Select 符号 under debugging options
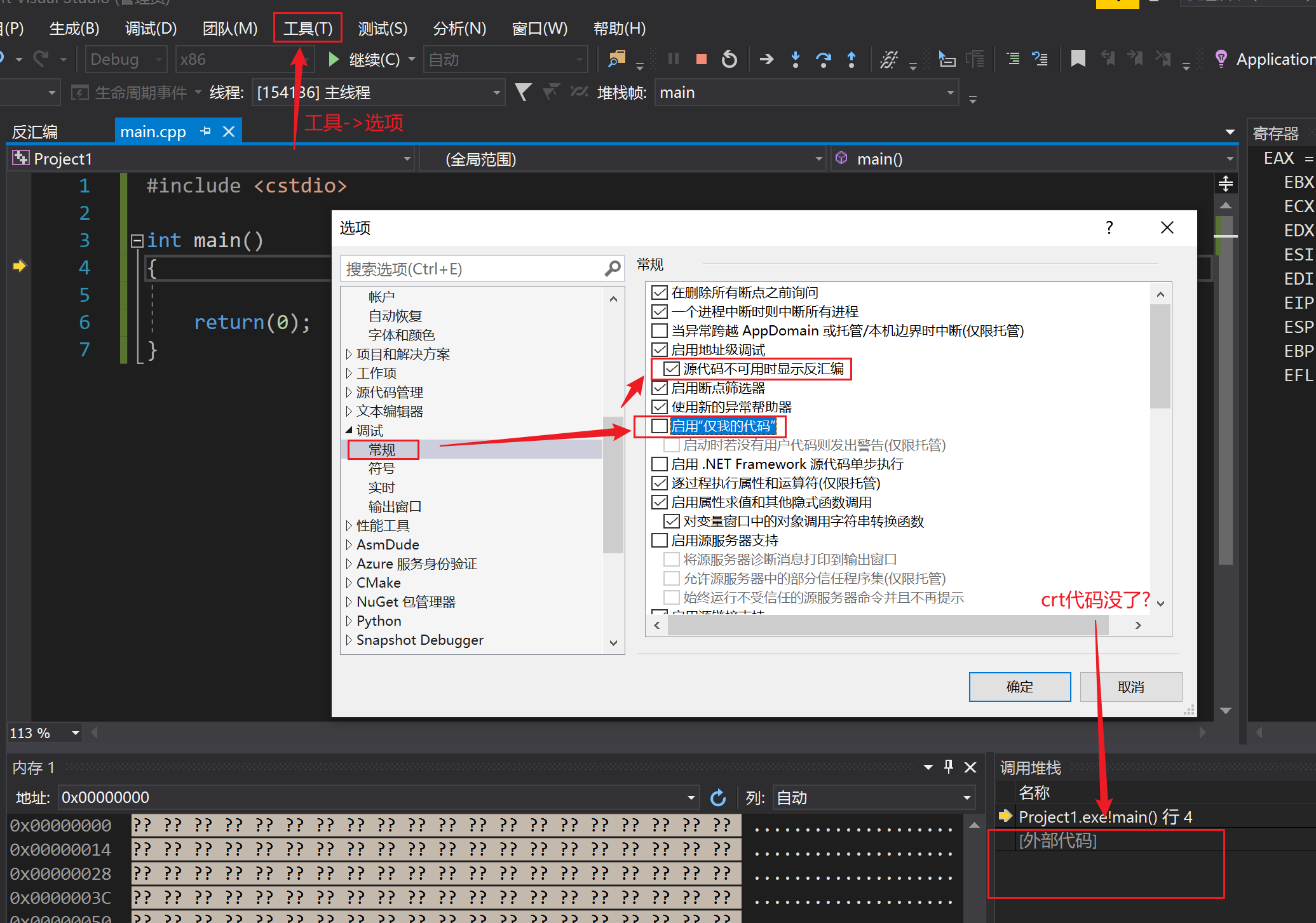The image size is (1316, 923). click(382, 468)
